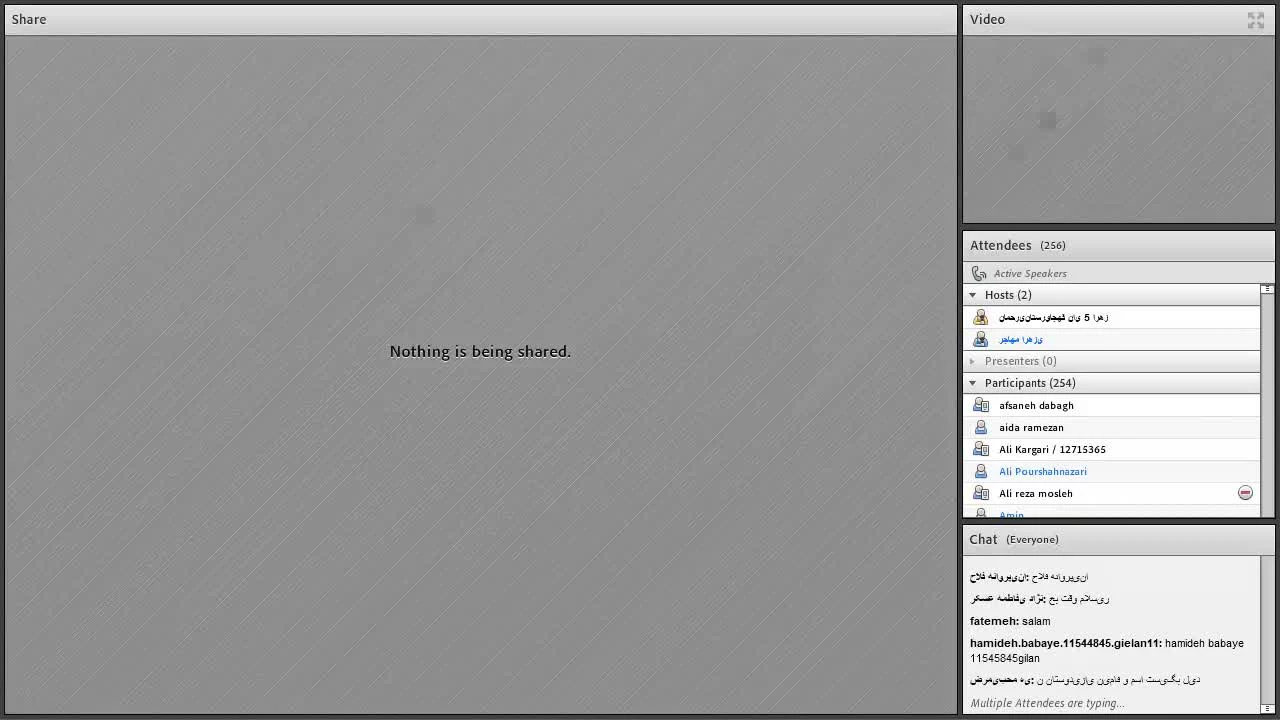Click the Ali Pourshahnazari user icon

point(980,471)
